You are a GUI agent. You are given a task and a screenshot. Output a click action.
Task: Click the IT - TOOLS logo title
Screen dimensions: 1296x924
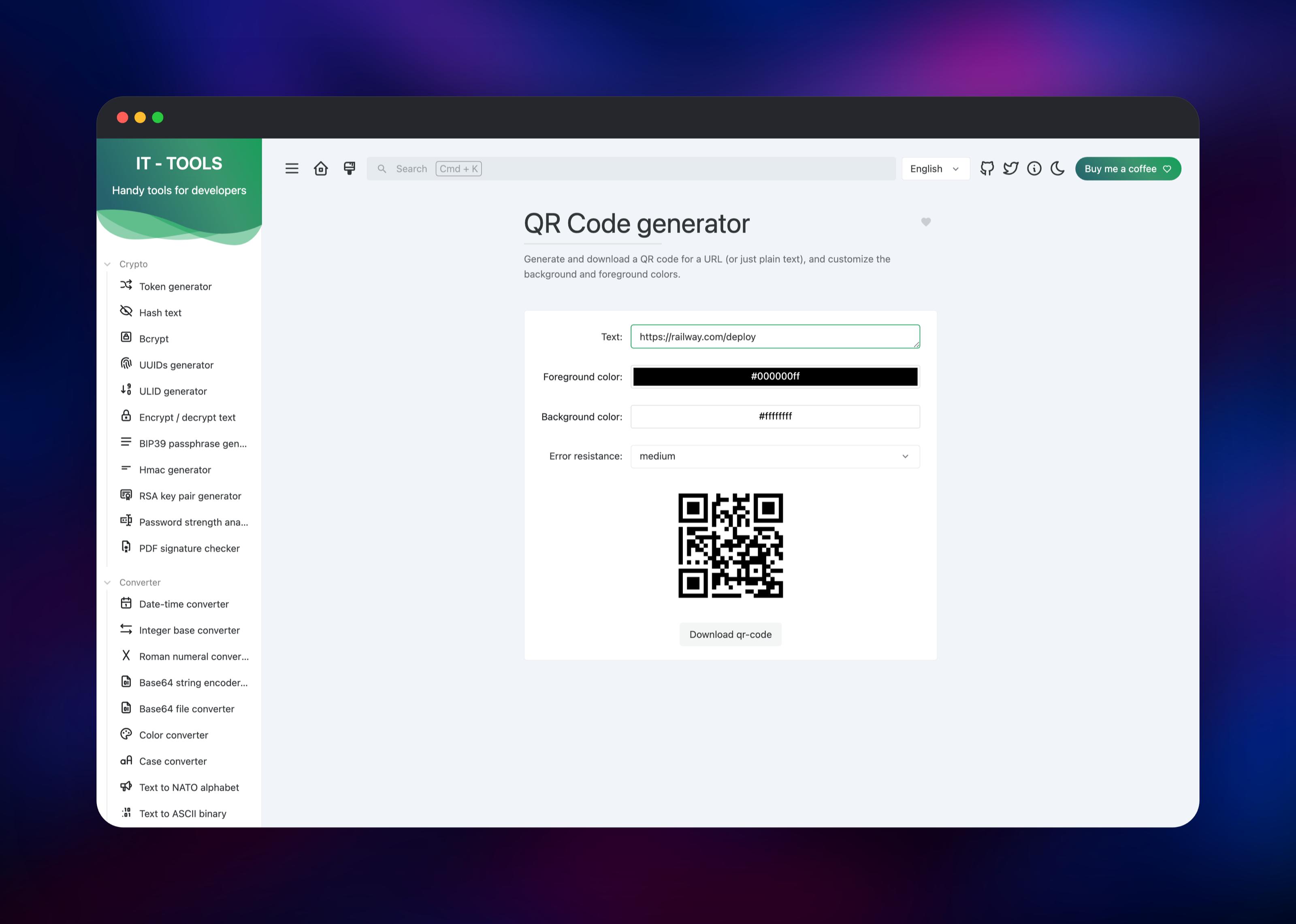(x=179, y=163)
